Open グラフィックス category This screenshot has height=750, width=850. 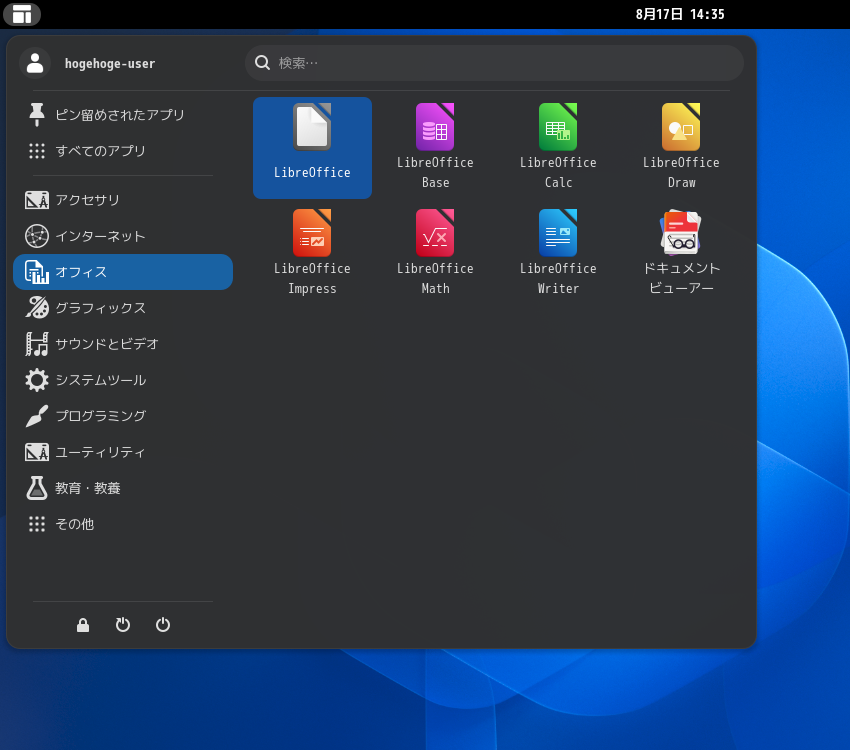pos(124,308)
